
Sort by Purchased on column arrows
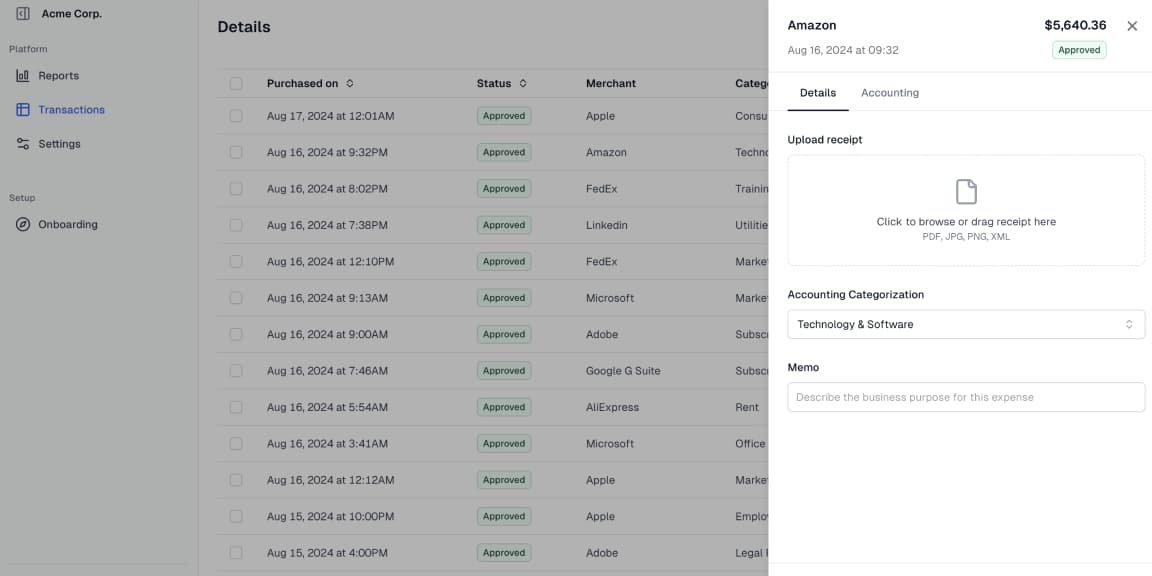pyautogui.click(x=350, y=84)
